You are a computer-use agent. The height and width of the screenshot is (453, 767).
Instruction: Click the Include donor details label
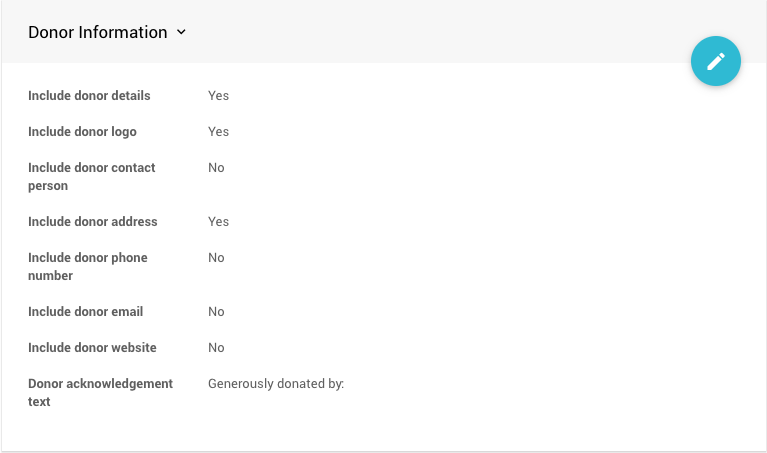coord(89,96)
